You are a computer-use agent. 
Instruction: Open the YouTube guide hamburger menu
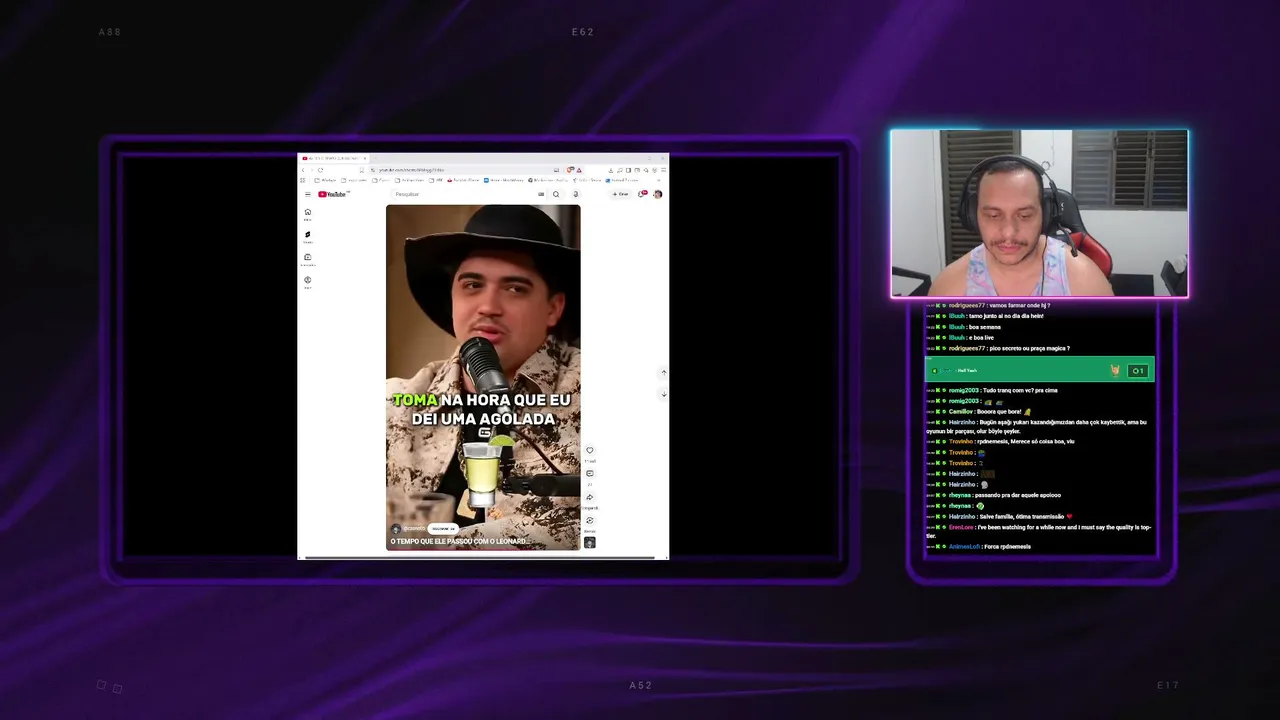pyautogui.click(x=308, y=194)
